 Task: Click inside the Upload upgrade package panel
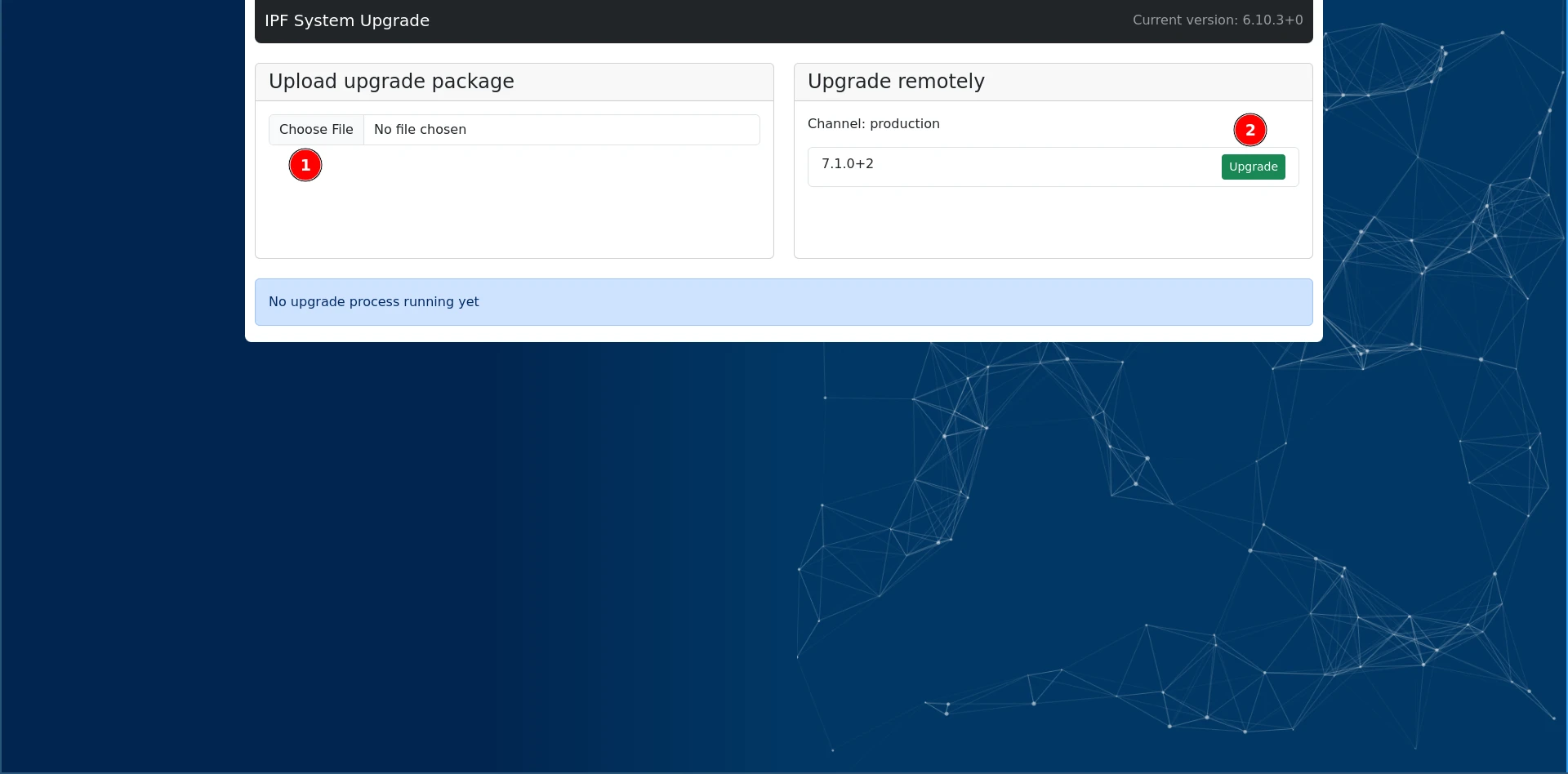(514, 204)
